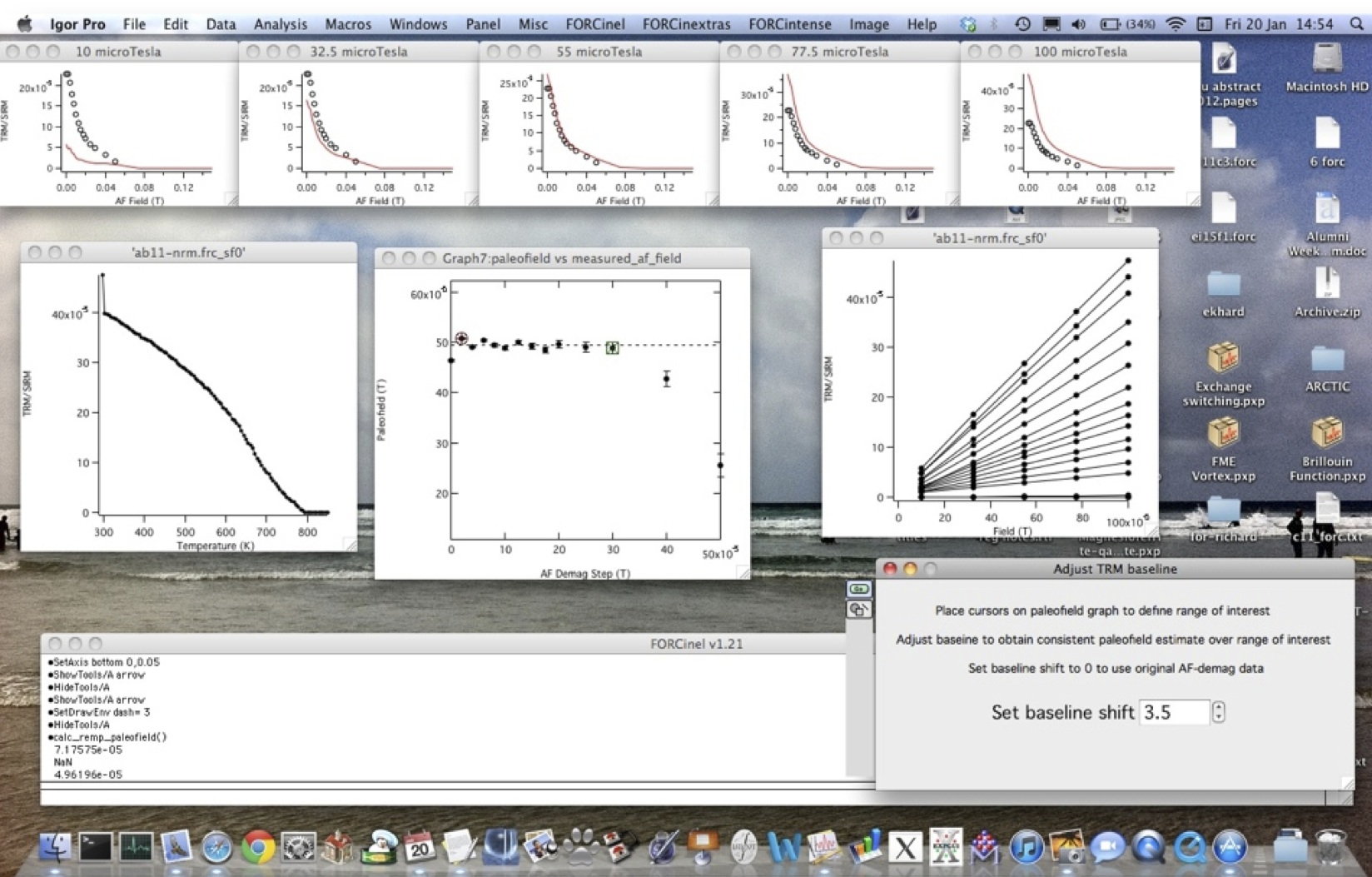Screen dimensions: 1372x877
Task: Open the Terminal icon in the dock
Action: pyautogui.click(x=96, y=848)
